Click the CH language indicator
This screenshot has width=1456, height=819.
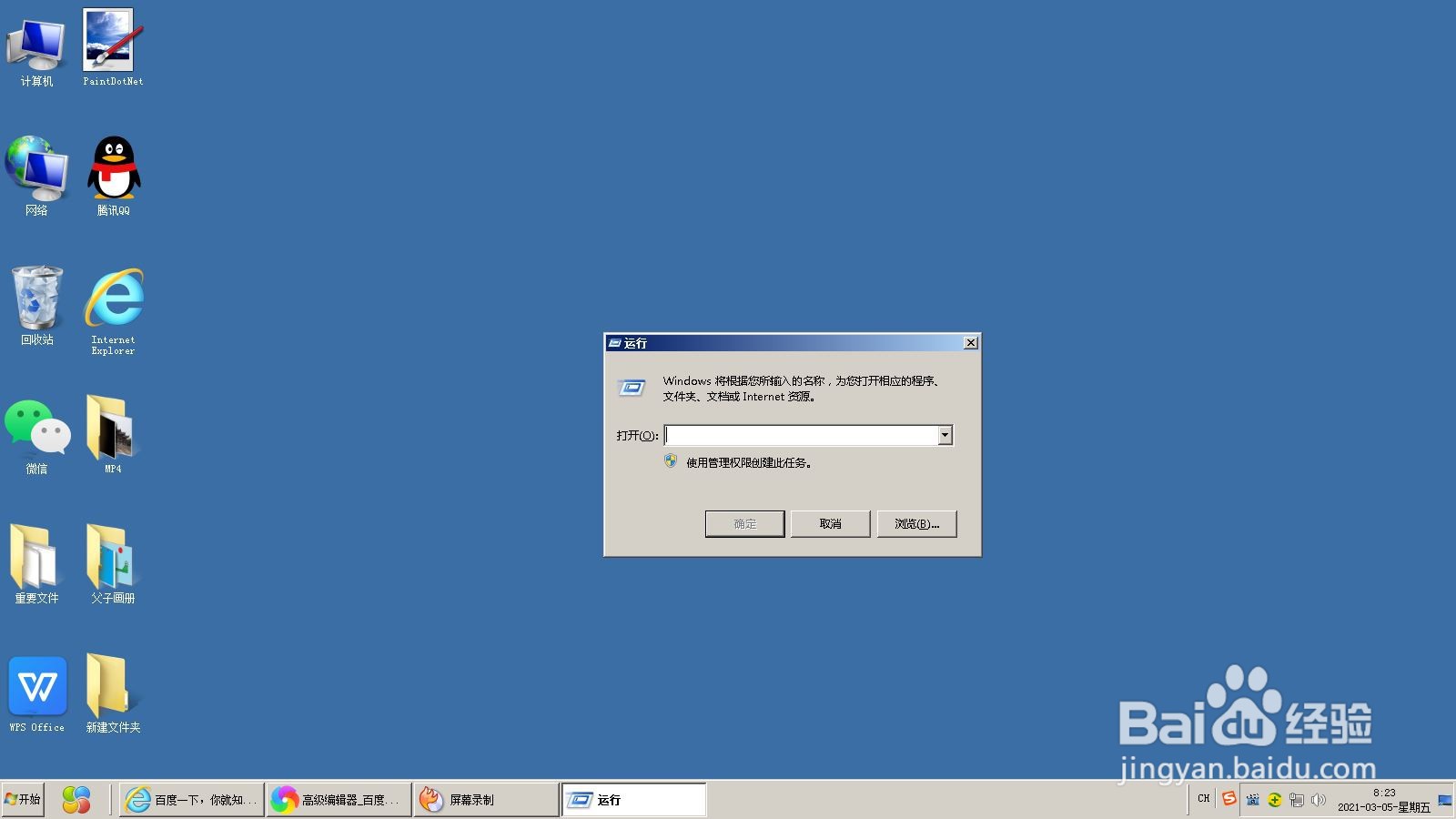pyautogui.click(x=1203, y=799)
